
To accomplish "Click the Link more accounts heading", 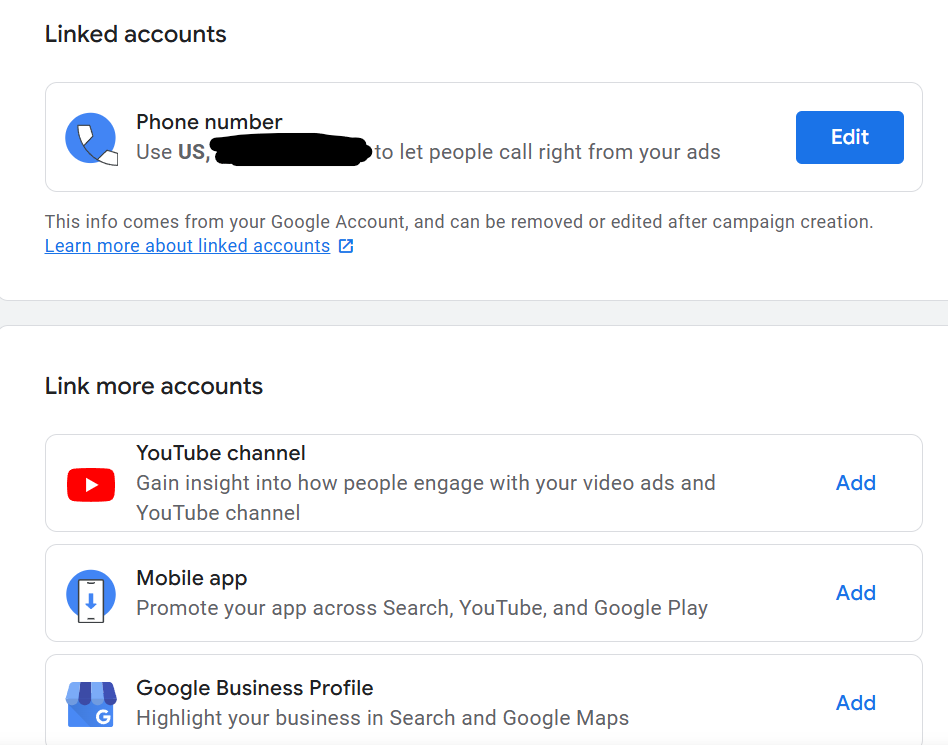I will [x=154, y=386].
